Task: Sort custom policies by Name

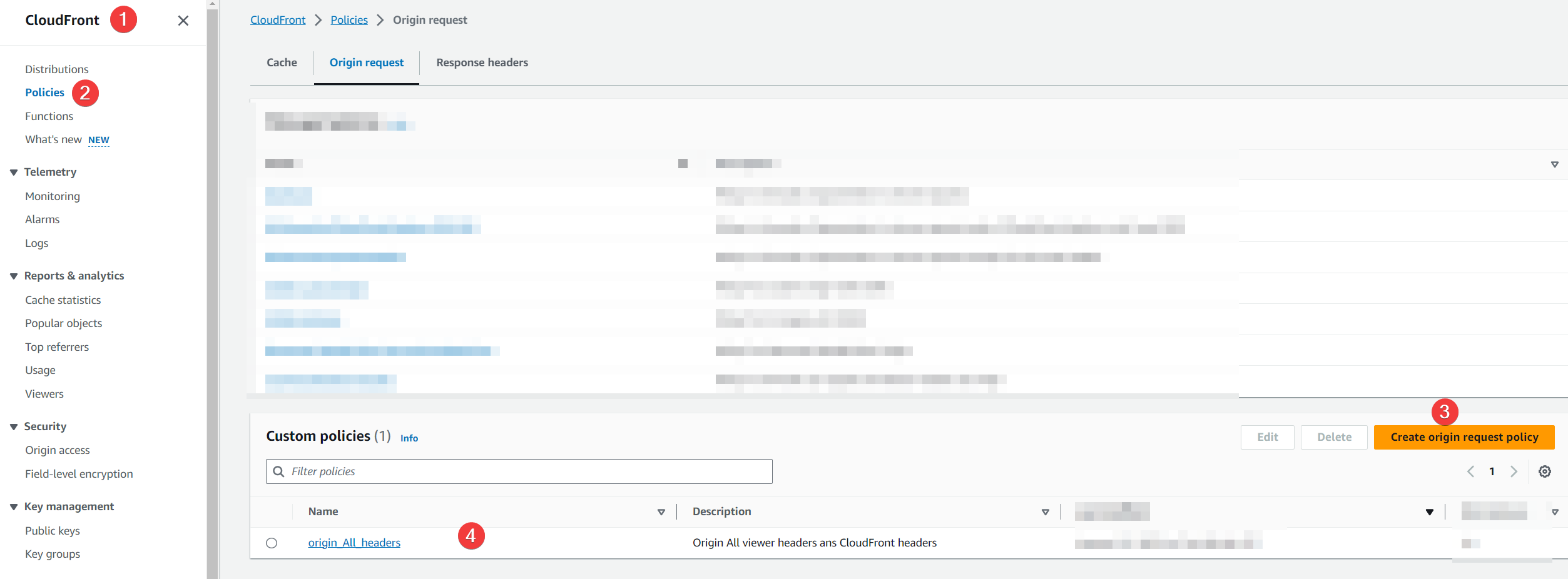Action: [661, 512]
